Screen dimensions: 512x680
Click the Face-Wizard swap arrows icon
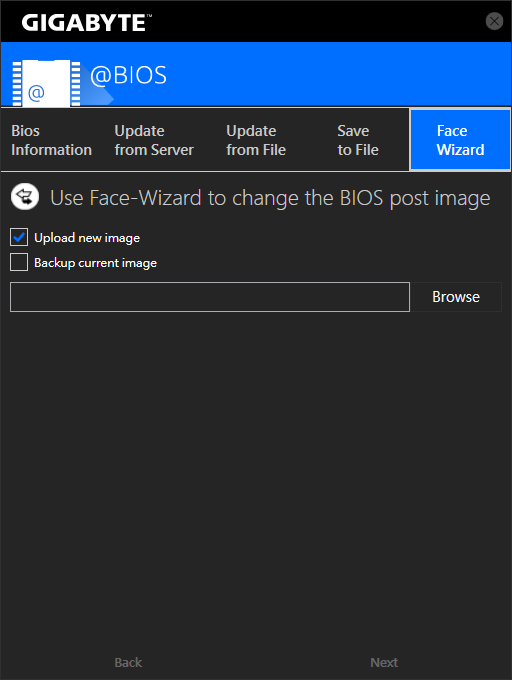25,197
